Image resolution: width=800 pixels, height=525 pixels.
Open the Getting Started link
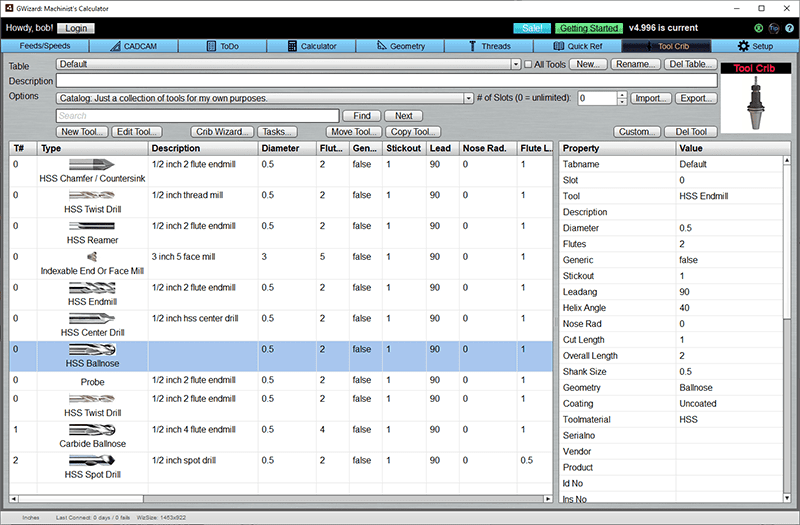pos(589,29)
